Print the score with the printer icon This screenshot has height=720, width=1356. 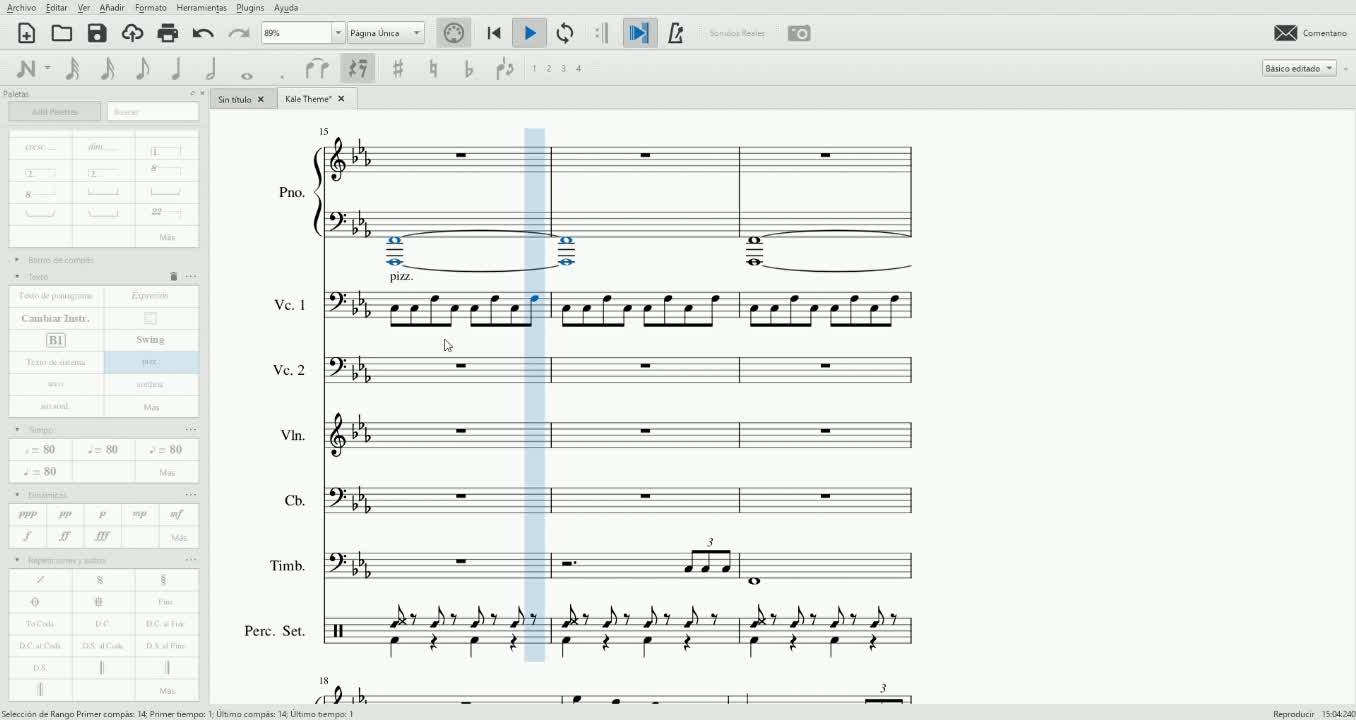[x=168, y=33]
